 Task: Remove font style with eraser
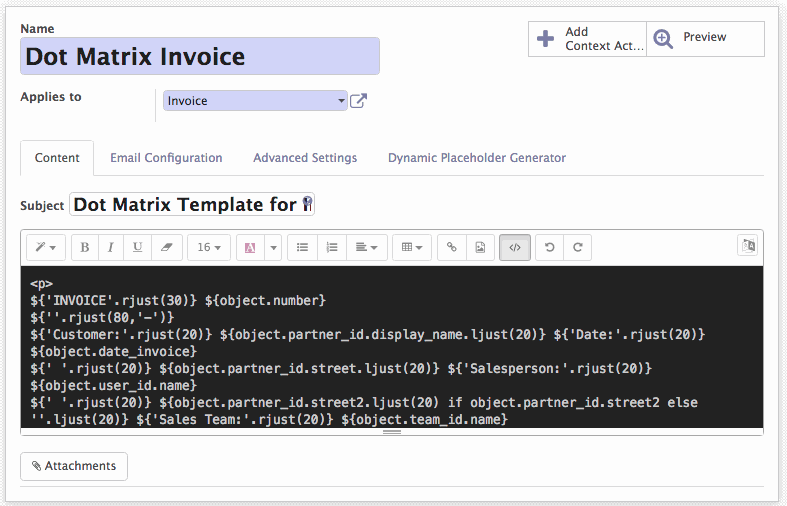click(166, 247)
